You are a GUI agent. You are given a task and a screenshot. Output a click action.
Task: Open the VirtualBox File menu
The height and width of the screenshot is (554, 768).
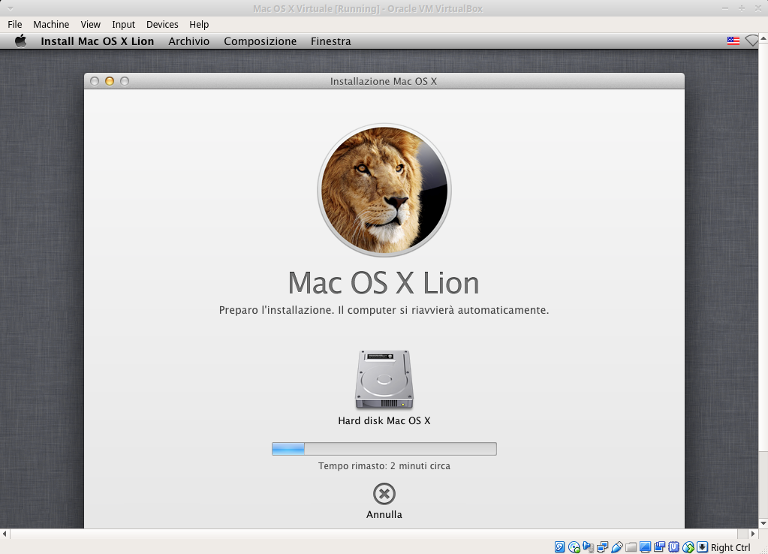(15, 24)
